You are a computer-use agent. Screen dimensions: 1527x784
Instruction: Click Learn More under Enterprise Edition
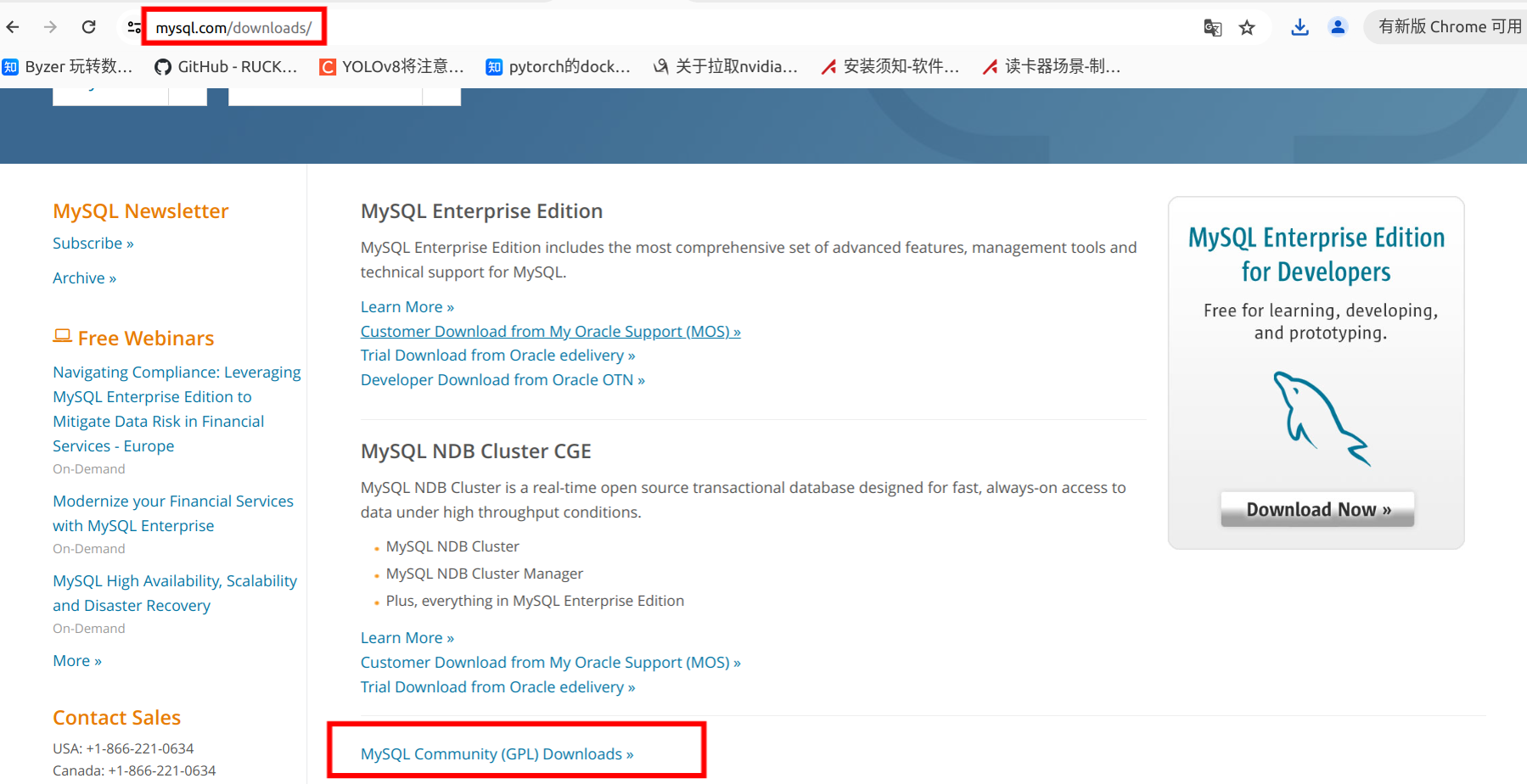[x=407, y=307]
